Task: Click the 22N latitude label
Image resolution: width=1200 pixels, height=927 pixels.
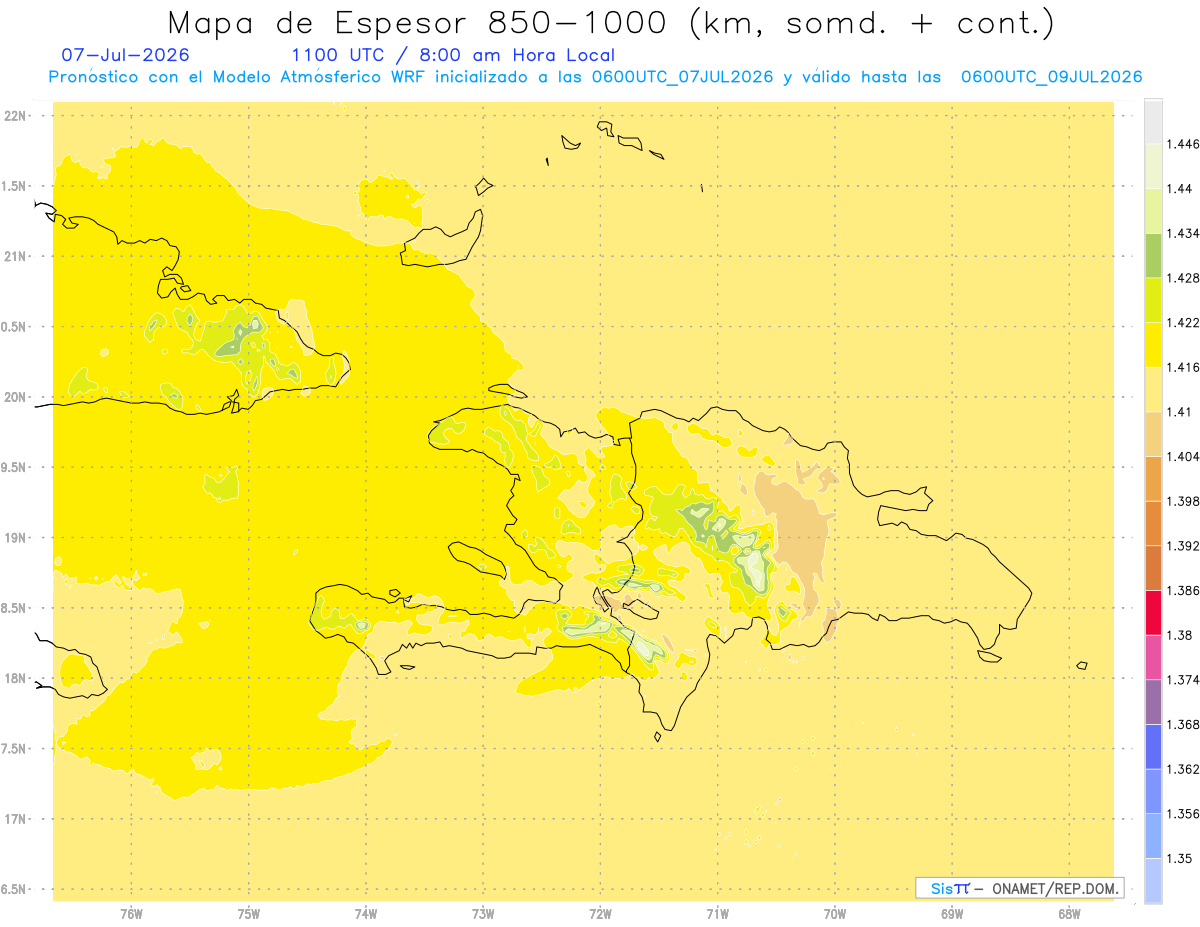Action: click(16, 116)
